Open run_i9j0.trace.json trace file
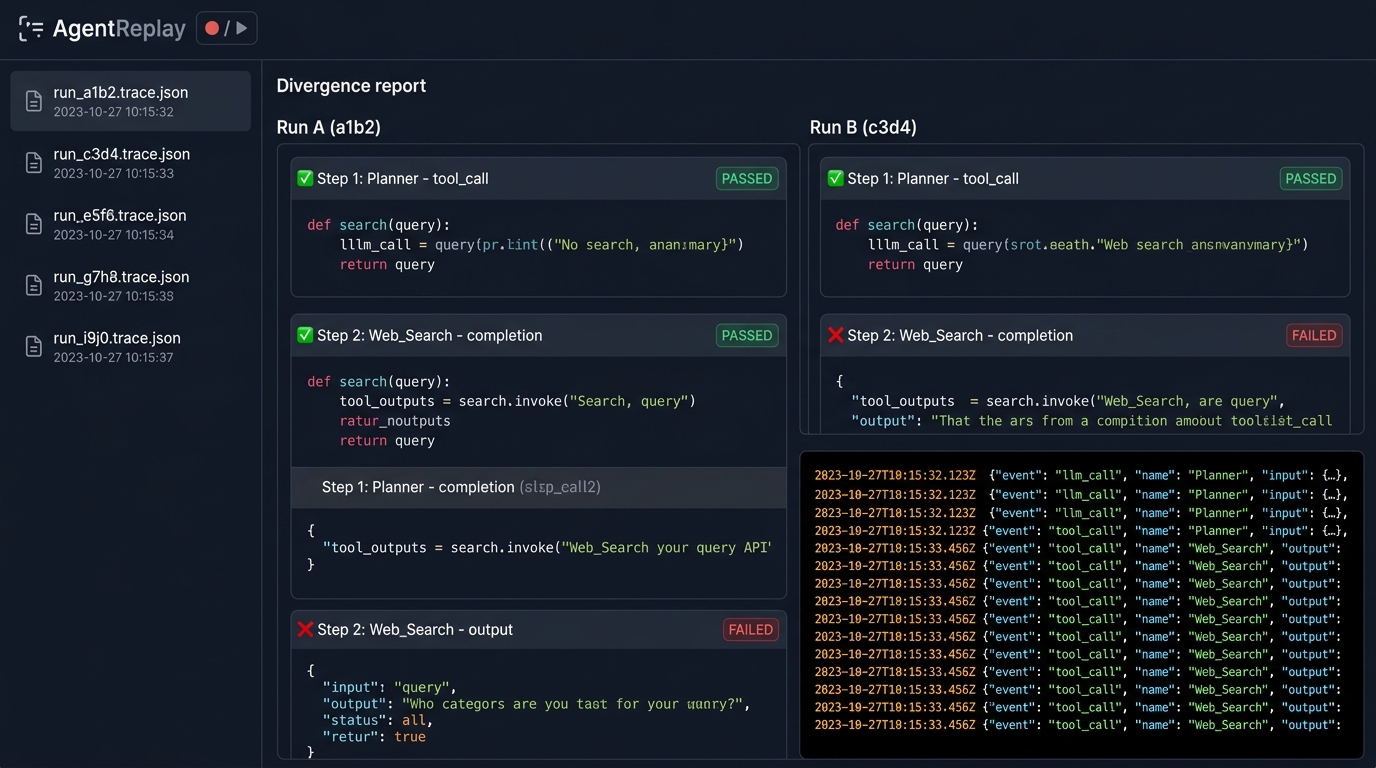 tap(130, 347)
